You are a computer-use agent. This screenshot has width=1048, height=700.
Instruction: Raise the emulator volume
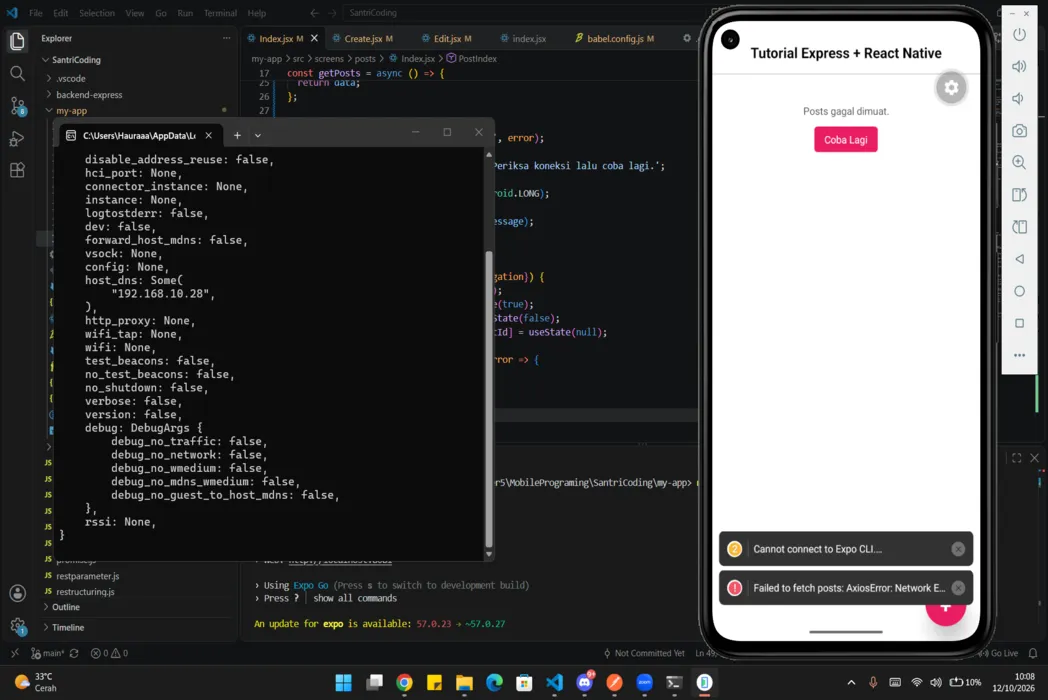point(1019,66)
